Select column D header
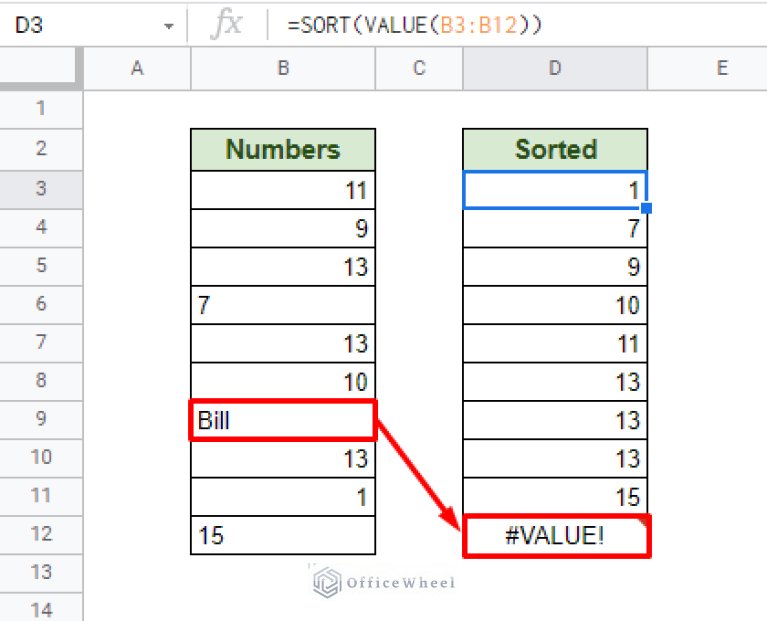Image resolution: width=767 pixels, height=621 pixels. (555, 68)
